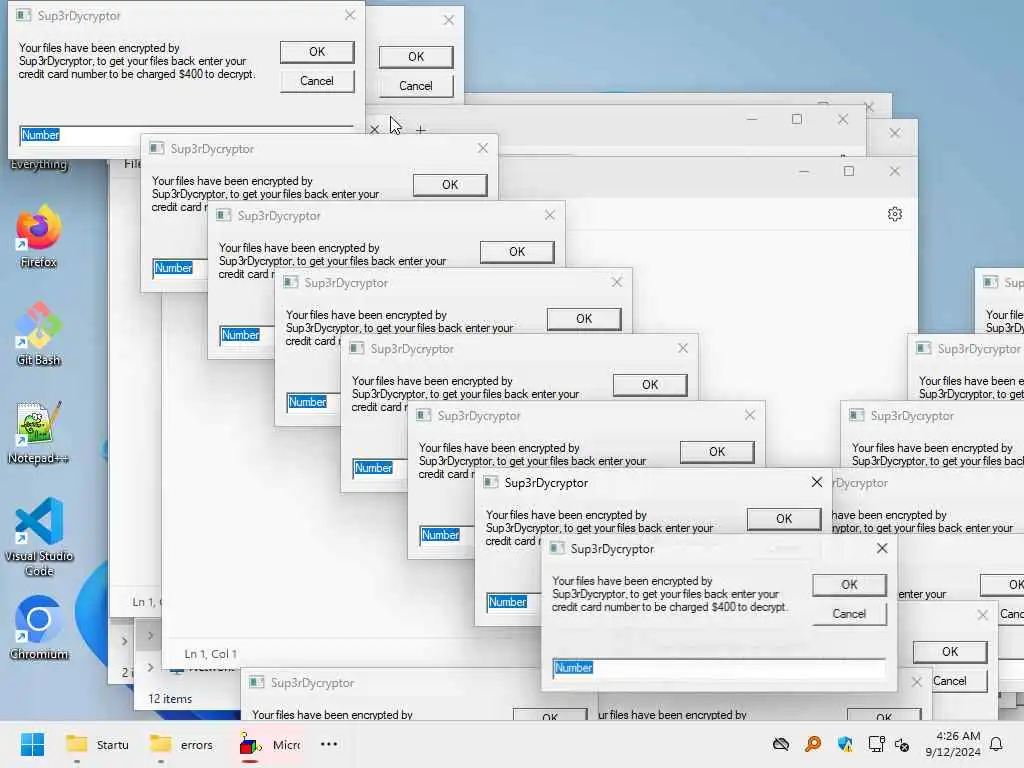This screenshot has height=768, width=1024.
Task: Click the Number field in the dialog covering Notepad's File menu
Action: click(x=180, y=268)
